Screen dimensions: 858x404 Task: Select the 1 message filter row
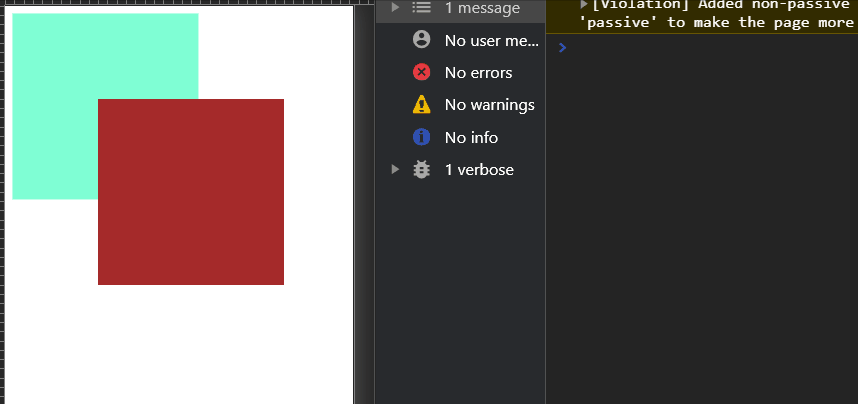click(461, 8)
